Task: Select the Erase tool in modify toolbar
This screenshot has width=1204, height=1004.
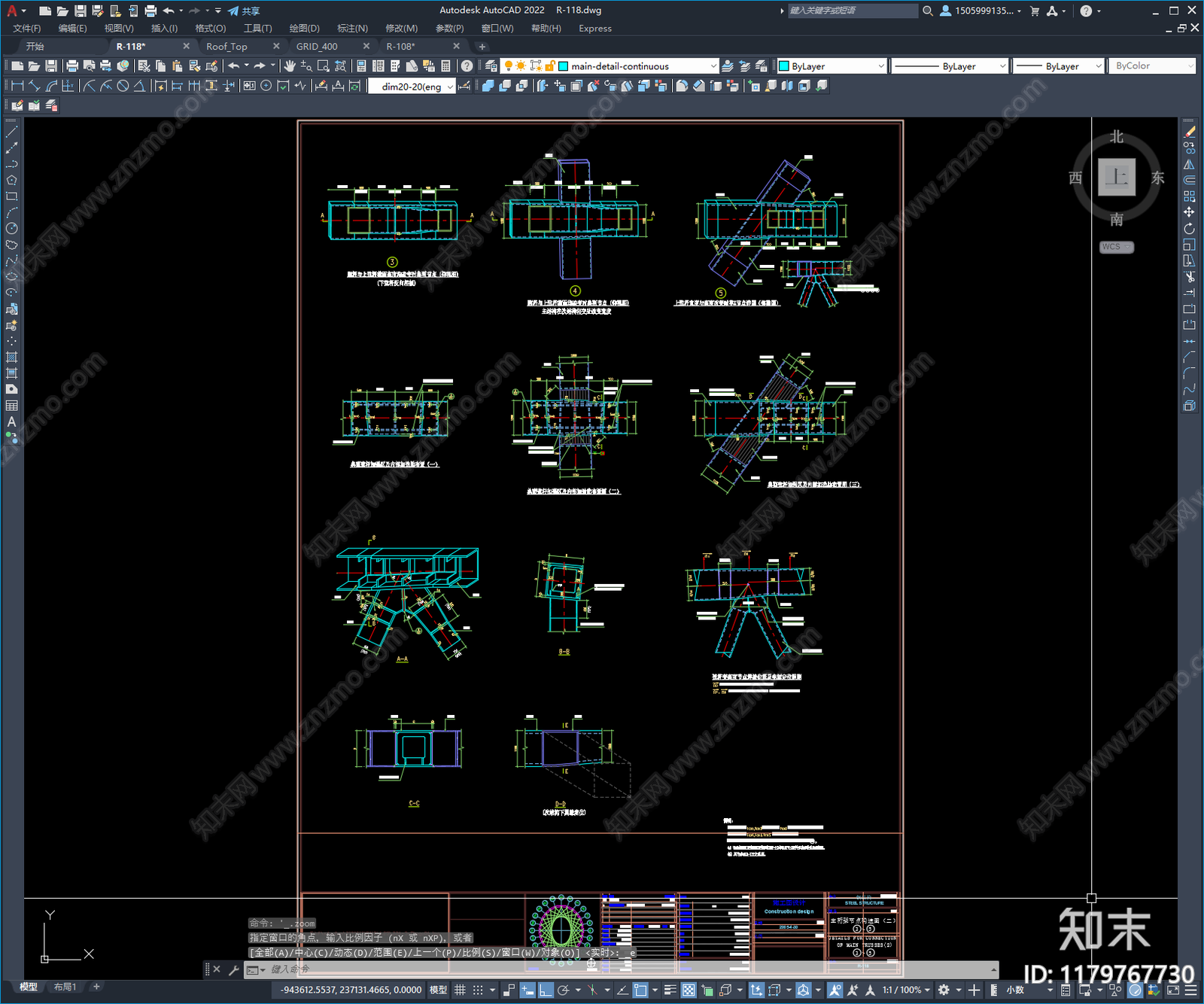Action: 1189,132
